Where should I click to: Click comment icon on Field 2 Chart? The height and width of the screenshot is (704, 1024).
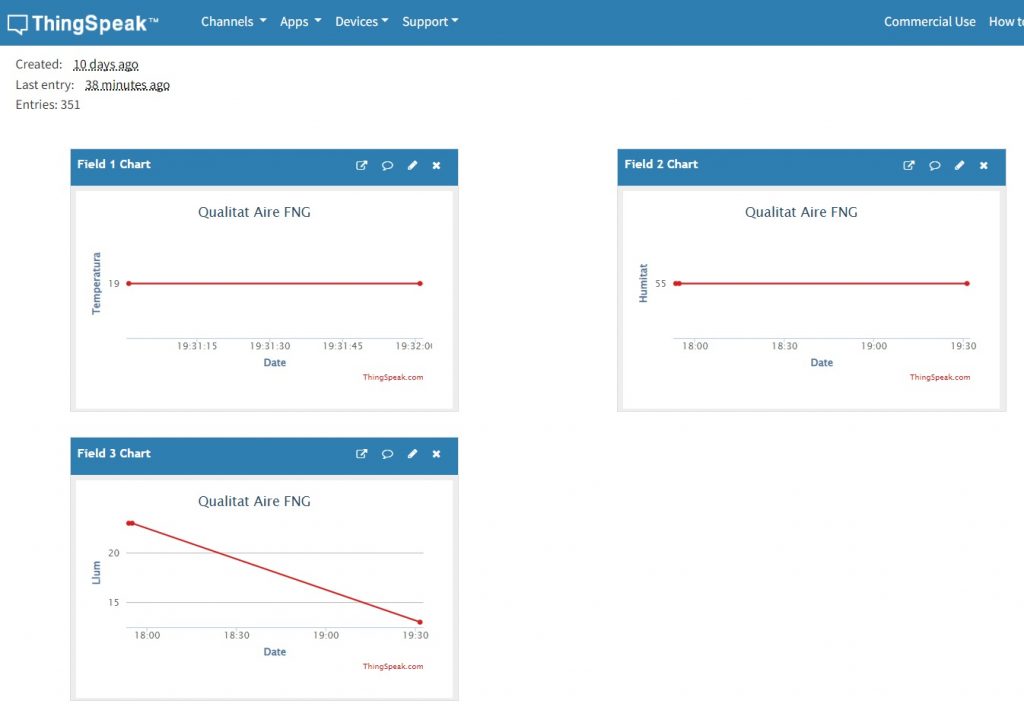click(934, 166)
